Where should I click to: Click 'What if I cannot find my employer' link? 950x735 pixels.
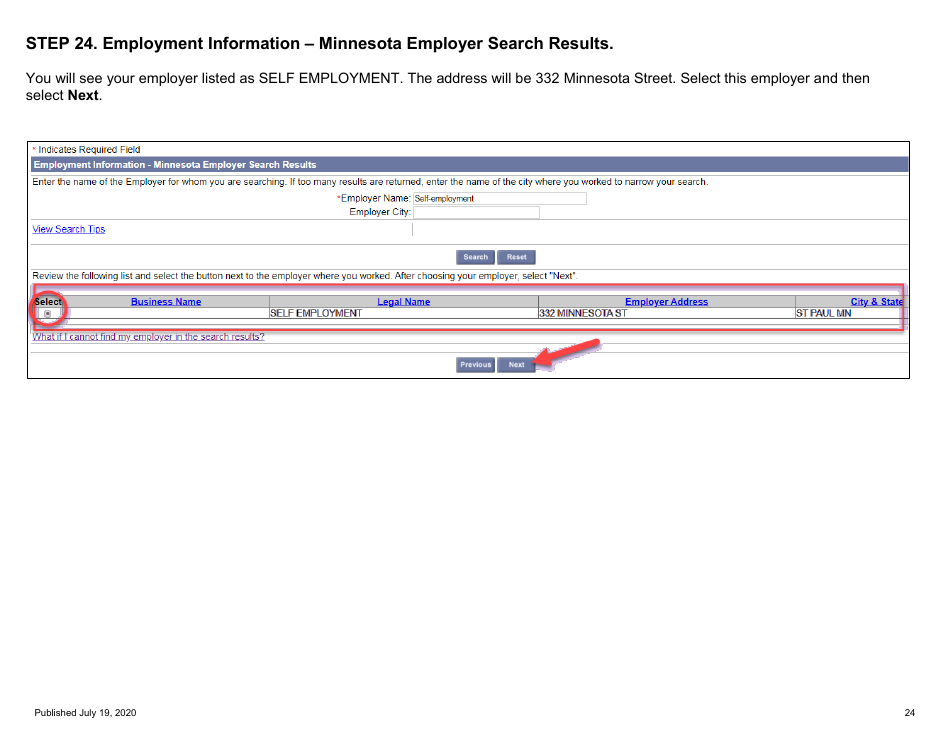pyautogui.click(x=148, y=336)
